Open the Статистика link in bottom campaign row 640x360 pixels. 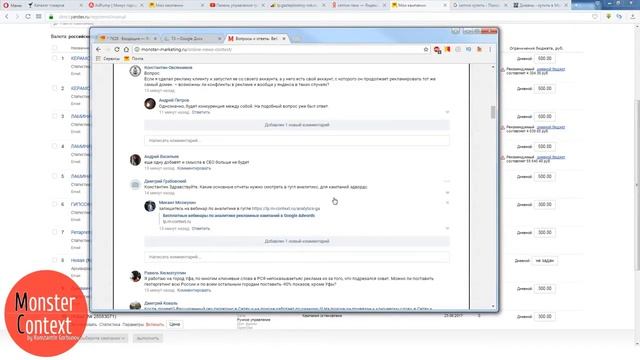pyautogui.click(x=109, y=324)
